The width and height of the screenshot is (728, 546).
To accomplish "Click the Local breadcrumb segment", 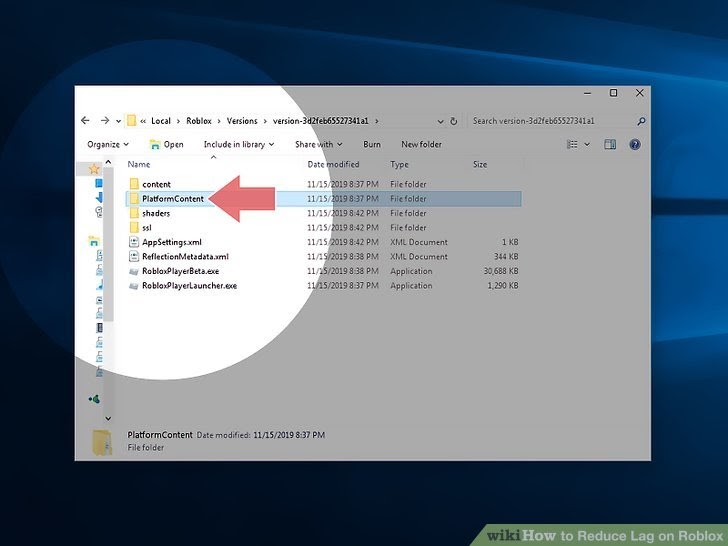I will coord(161,121).
